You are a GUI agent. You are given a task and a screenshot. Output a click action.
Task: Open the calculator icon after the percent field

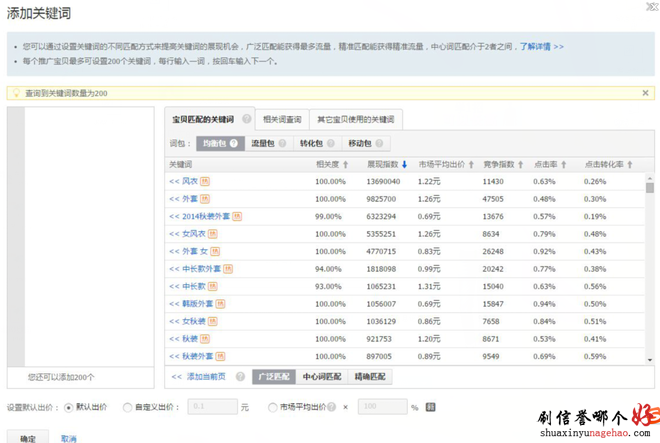tap(431, 407)
